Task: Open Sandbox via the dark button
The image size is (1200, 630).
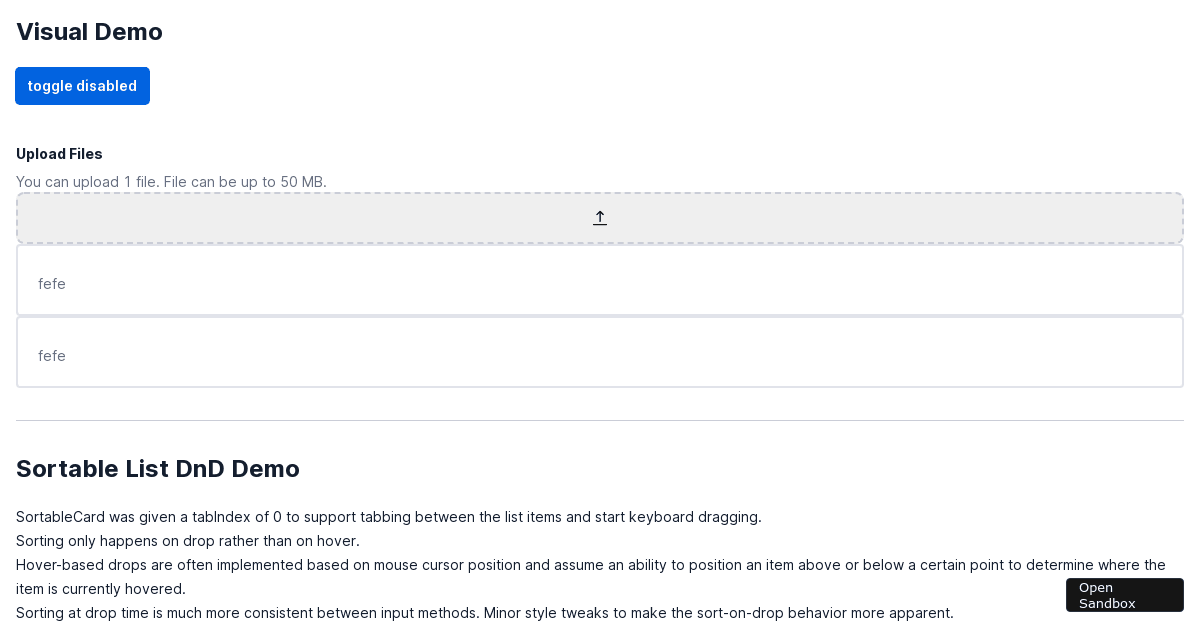Action: (1124, 595)
